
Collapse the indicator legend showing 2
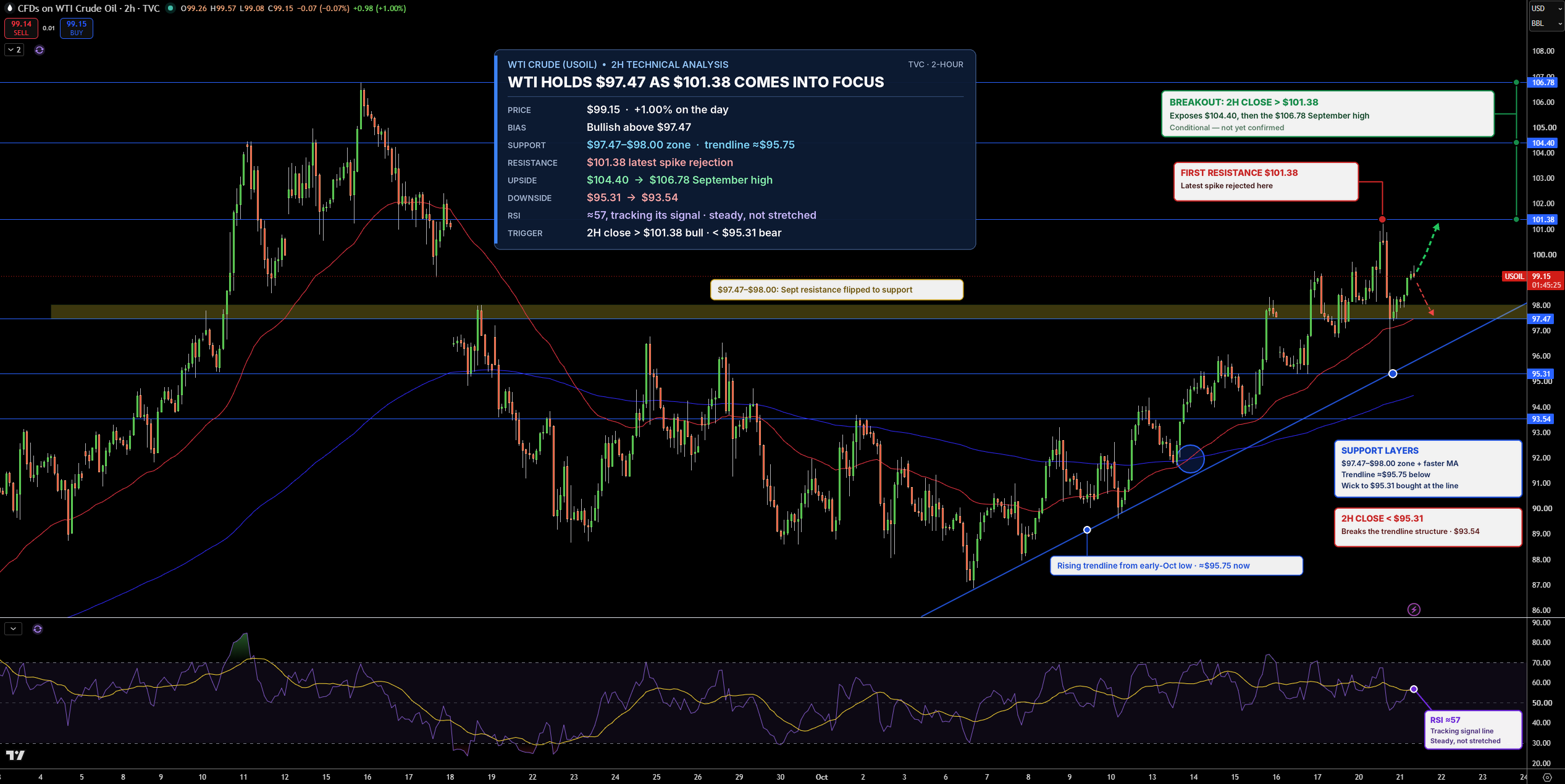(x=14, y=50)
